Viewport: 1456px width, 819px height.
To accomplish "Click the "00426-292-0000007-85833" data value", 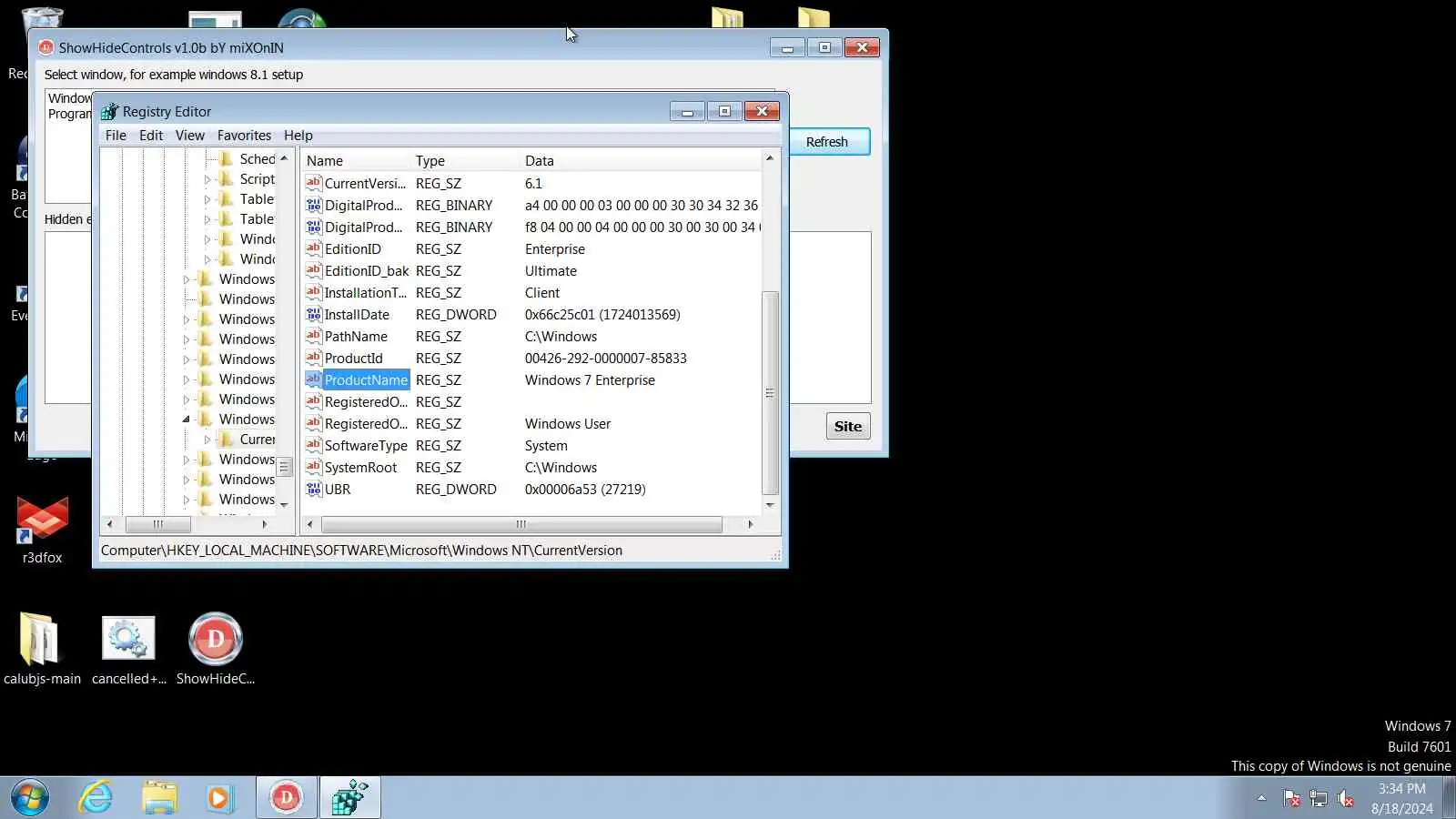I will point(605,359).
